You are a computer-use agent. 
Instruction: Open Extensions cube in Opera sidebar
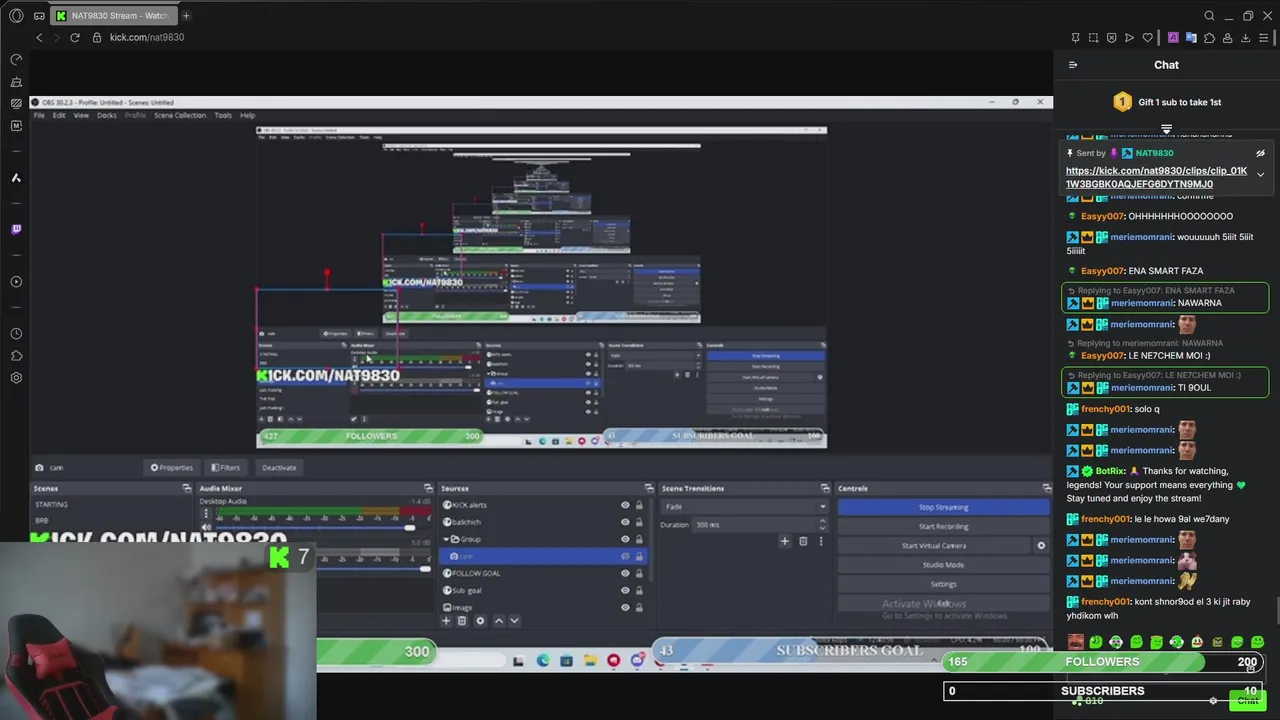16,356
